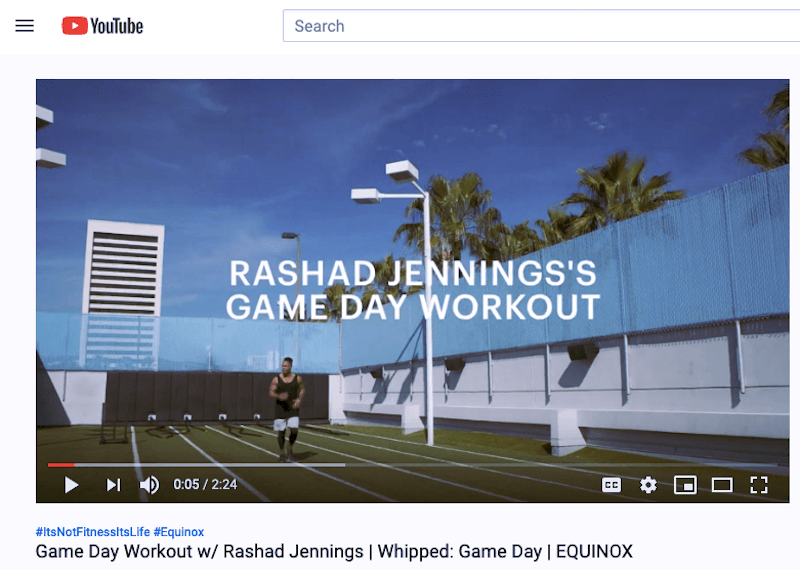Click the Game Day Workout video title
This screenshot has height=570, width=800.
pyautogui.click(x=334, y=552)
